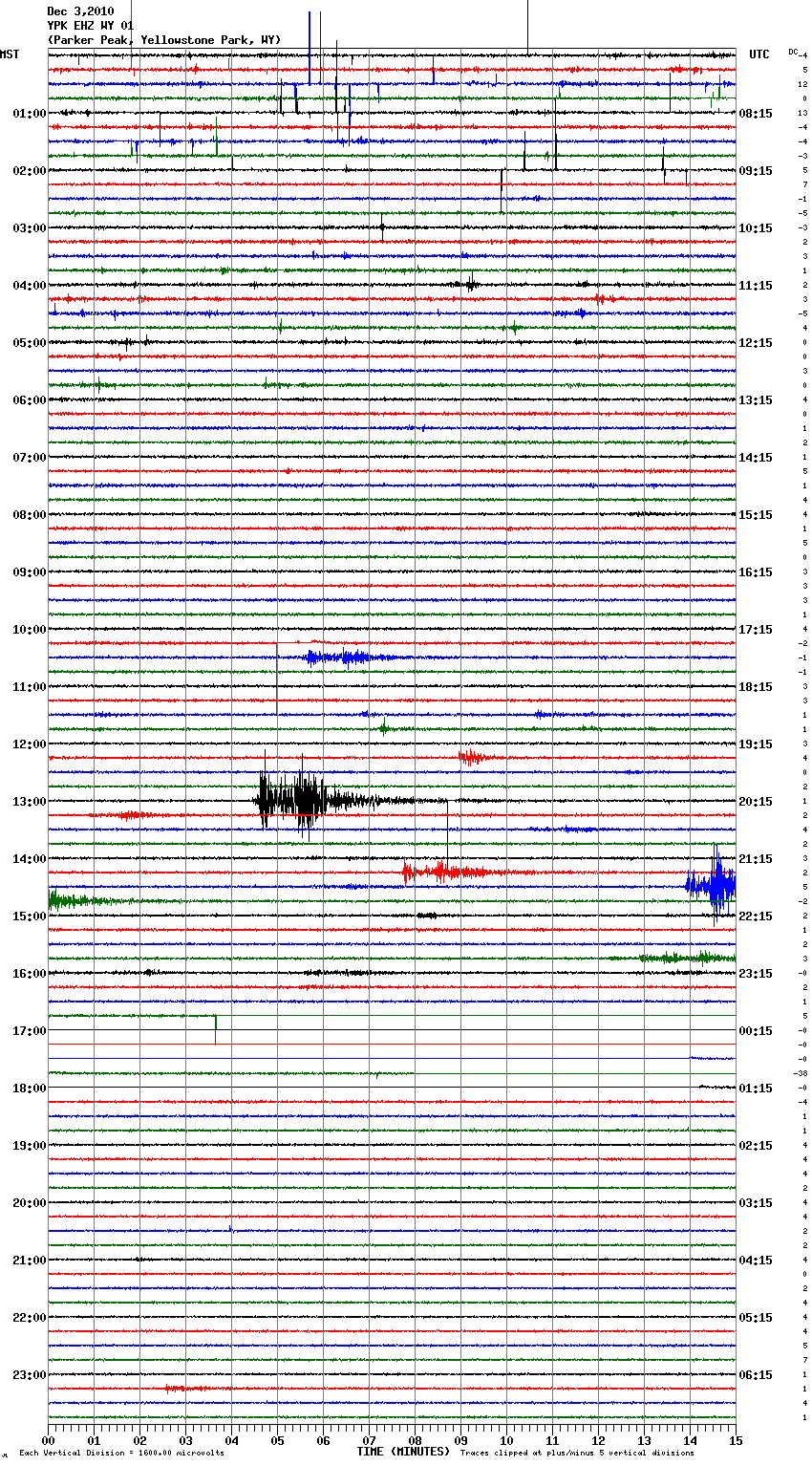This screenshot has height=1466, width=812.
Task: Click the 22:00 MST row label
Action: (30, 1318)
